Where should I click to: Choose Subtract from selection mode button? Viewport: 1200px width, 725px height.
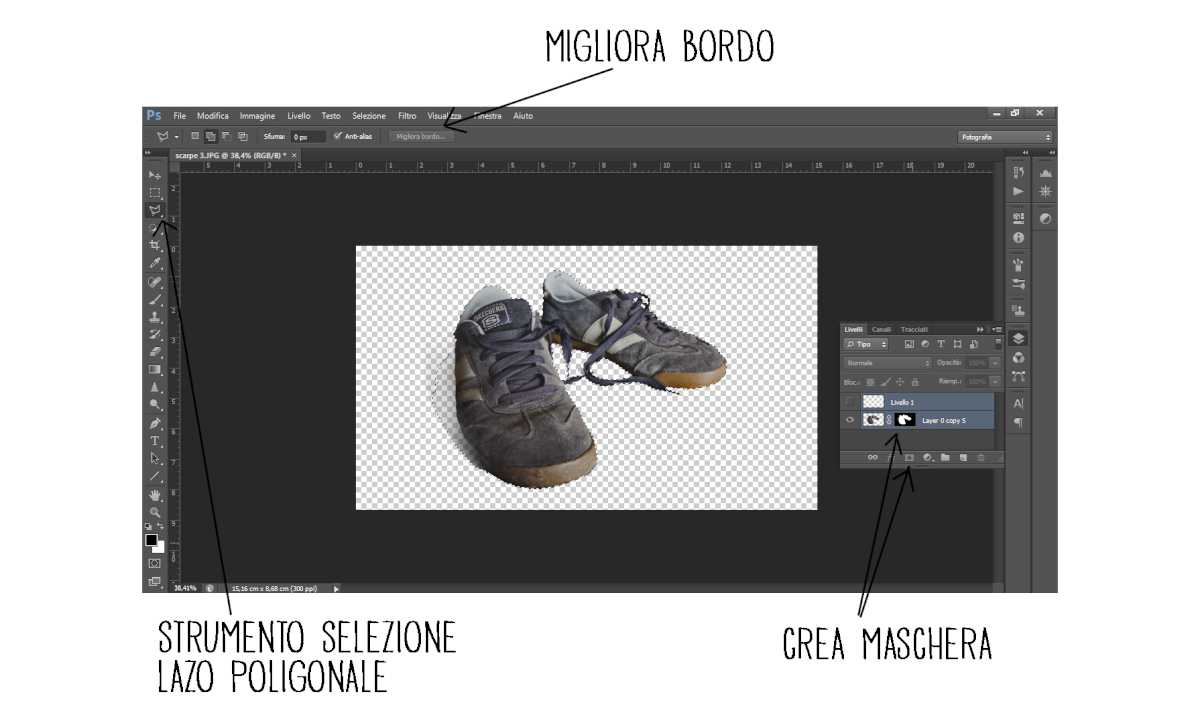(x=227, y=136)
